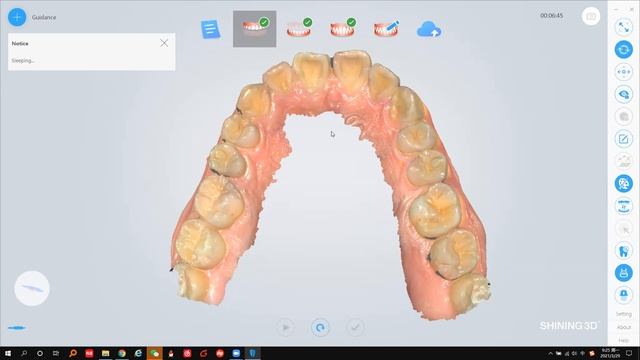640x360 pixels.
Task: Click the blue circular redo scan button
Action: click(x=320, y=327)
